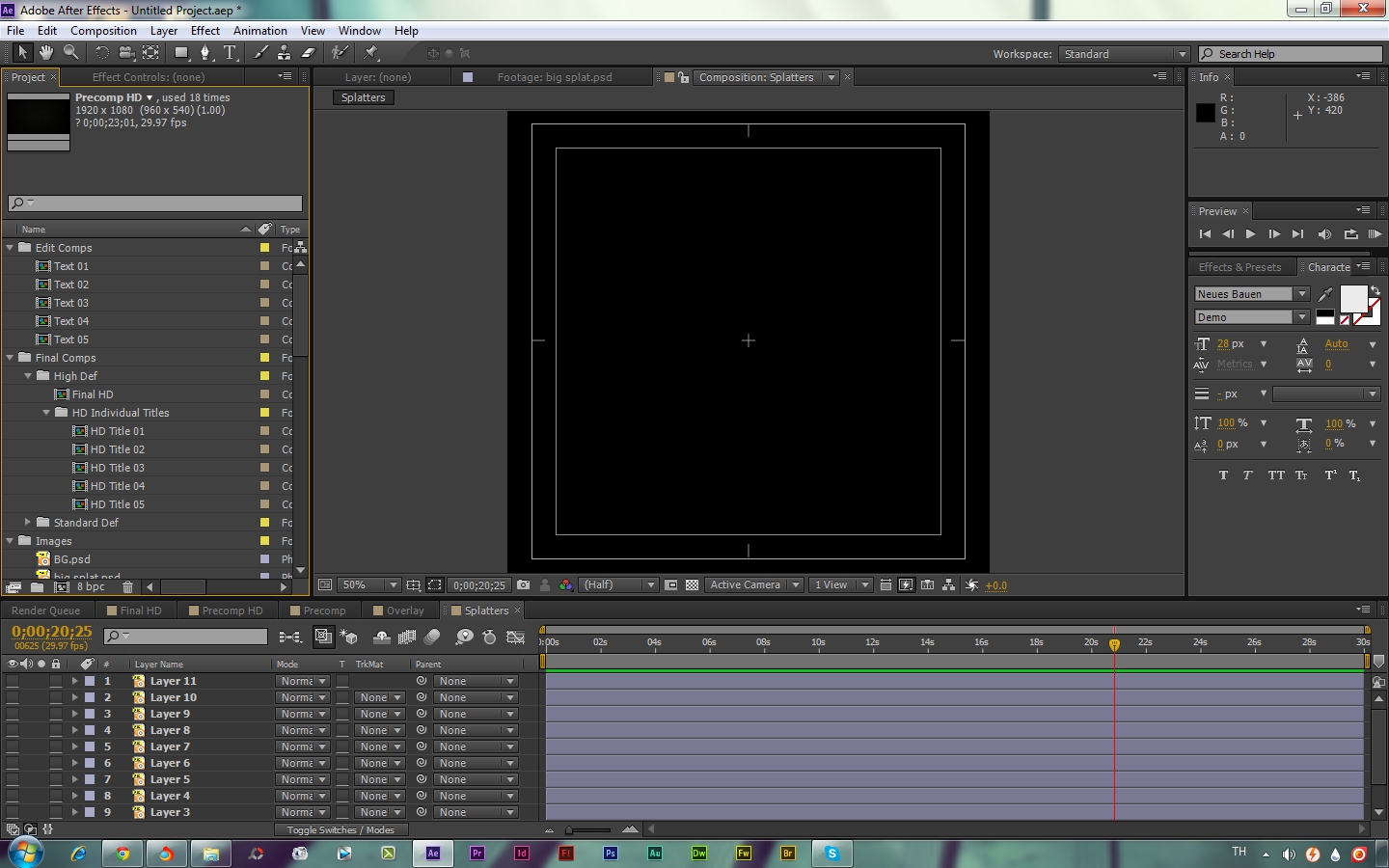Screen dimensions: 1389x868
Task: Toggle the lock box for Layer 9
Action: 56,714
